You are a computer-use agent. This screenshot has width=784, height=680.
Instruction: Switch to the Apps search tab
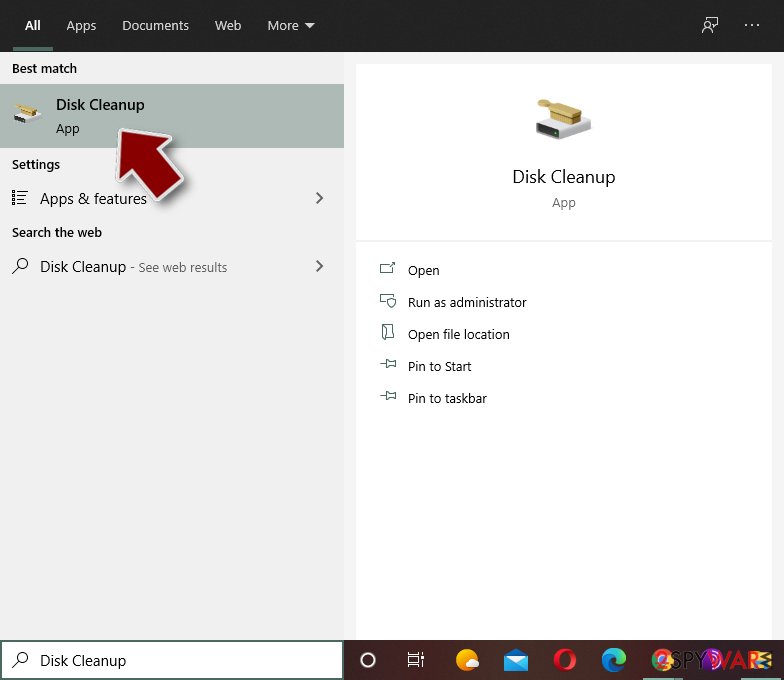coord(81,26)
